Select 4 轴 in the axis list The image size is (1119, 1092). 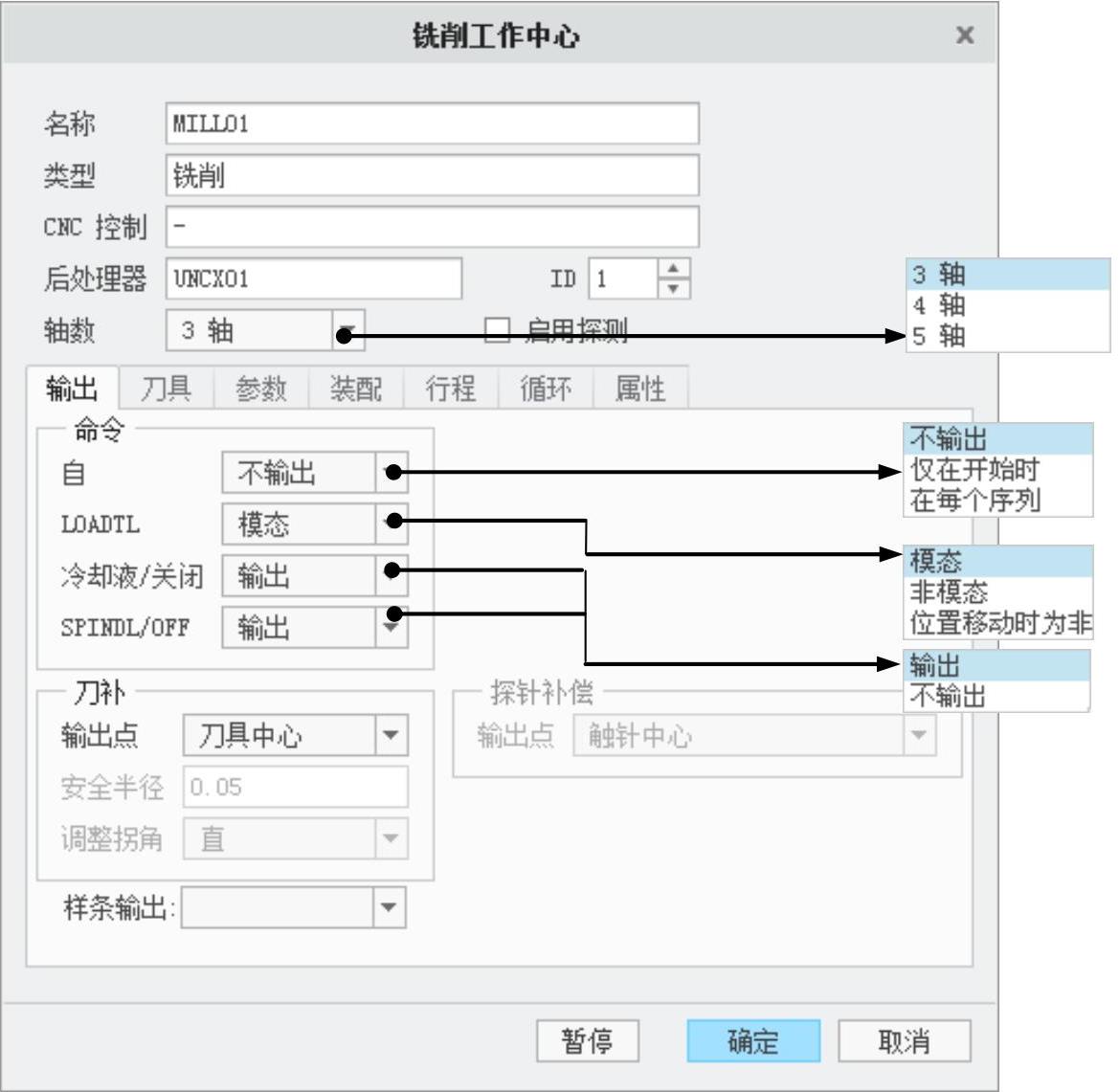coord(1008,305)
